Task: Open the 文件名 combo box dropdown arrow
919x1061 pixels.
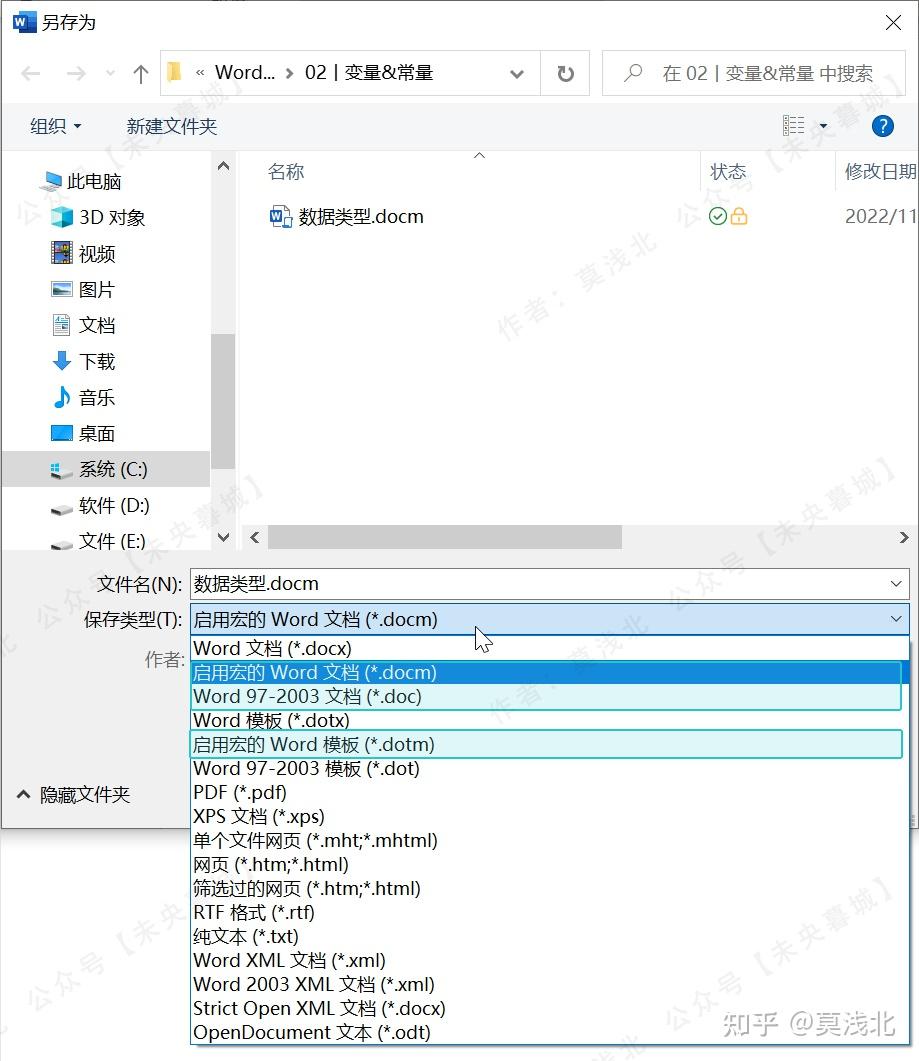Action: coord(896,583)
